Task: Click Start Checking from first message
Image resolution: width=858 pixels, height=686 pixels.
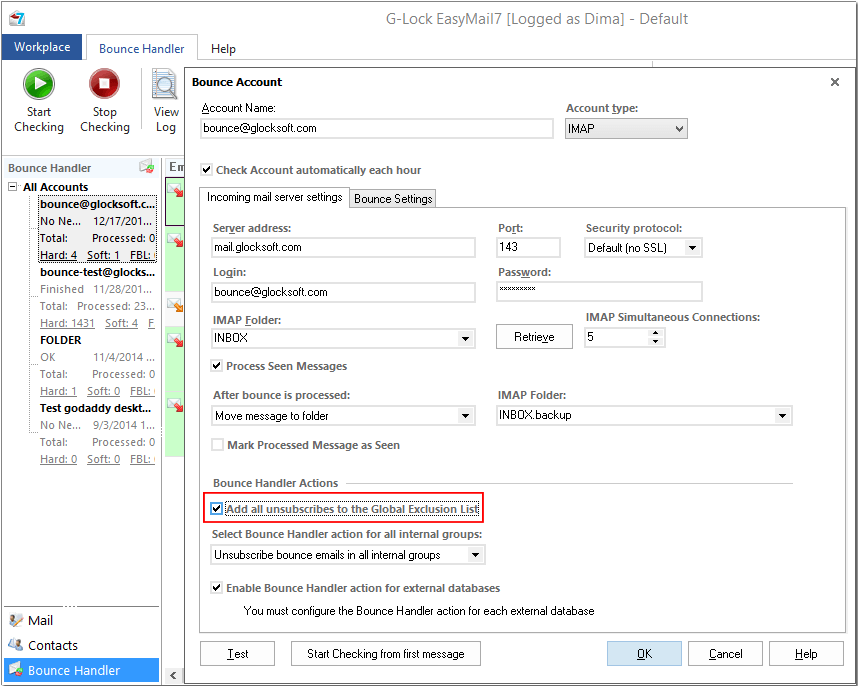Action: [x=386, y=654]
